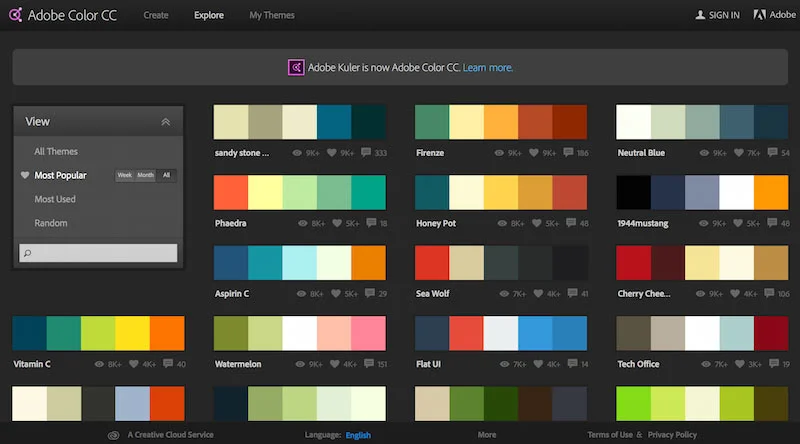Click into the theme search field
This screenshot has width=800, height=444.
(98, 253)
